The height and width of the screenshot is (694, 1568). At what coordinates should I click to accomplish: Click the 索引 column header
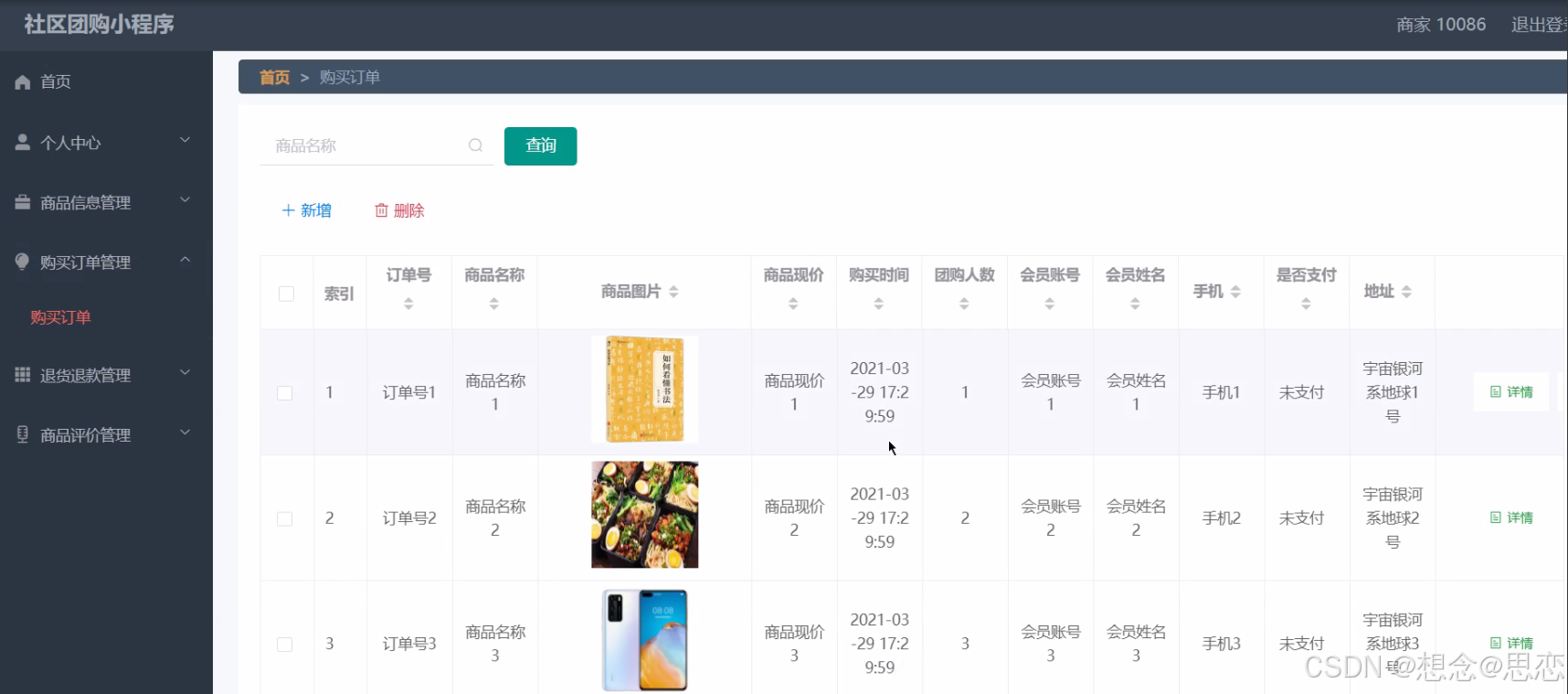pyautogui.click(x=339, y=294)
